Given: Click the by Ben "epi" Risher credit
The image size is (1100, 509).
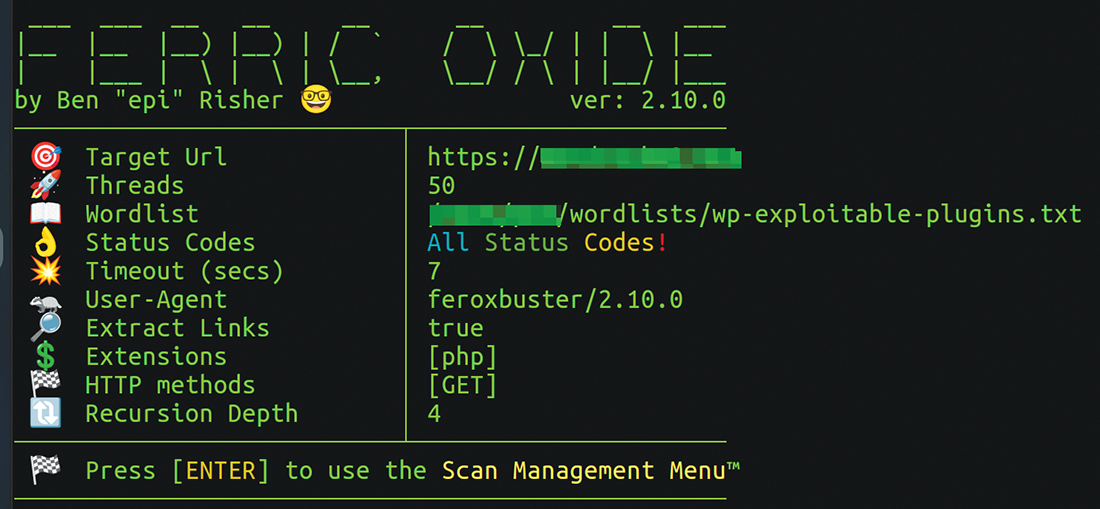Looking at the screenshot, I should pos(149,101).
